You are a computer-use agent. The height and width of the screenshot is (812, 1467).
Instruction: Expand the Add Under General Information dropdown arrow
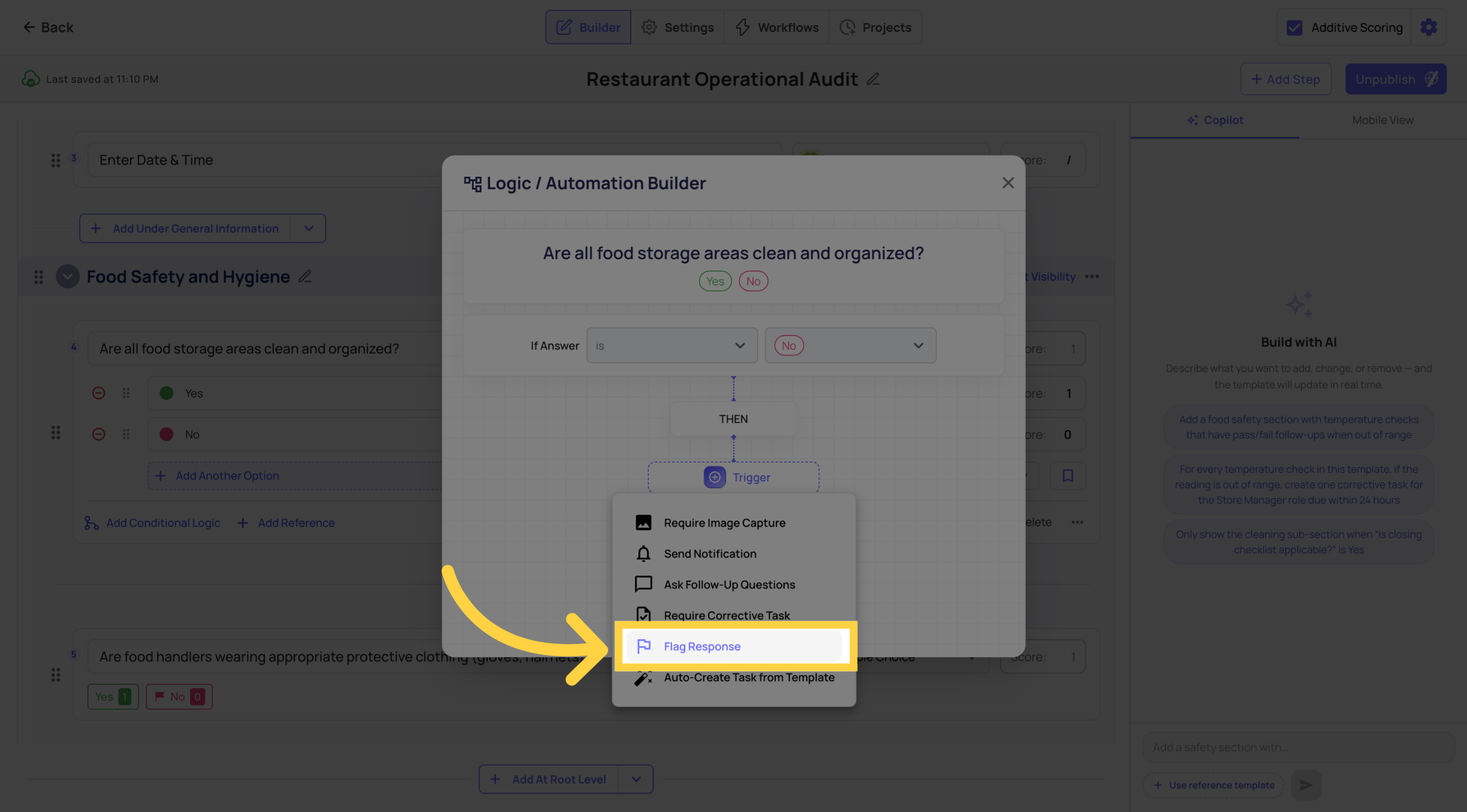coord(308,228)
